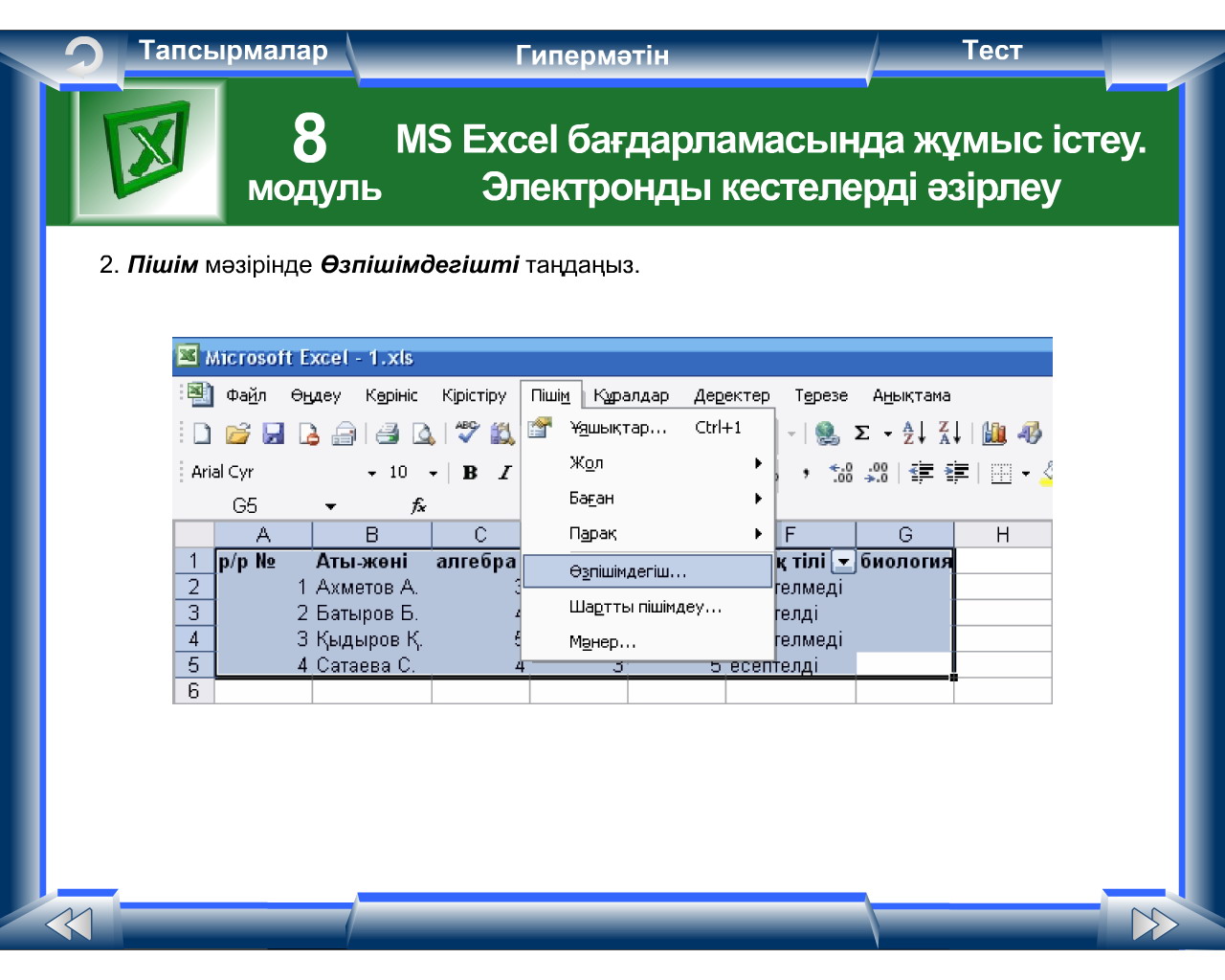This screenshot has height=980, width=1225.
Task: Open the AutoSum dropdown arrow
Action: 888,434
